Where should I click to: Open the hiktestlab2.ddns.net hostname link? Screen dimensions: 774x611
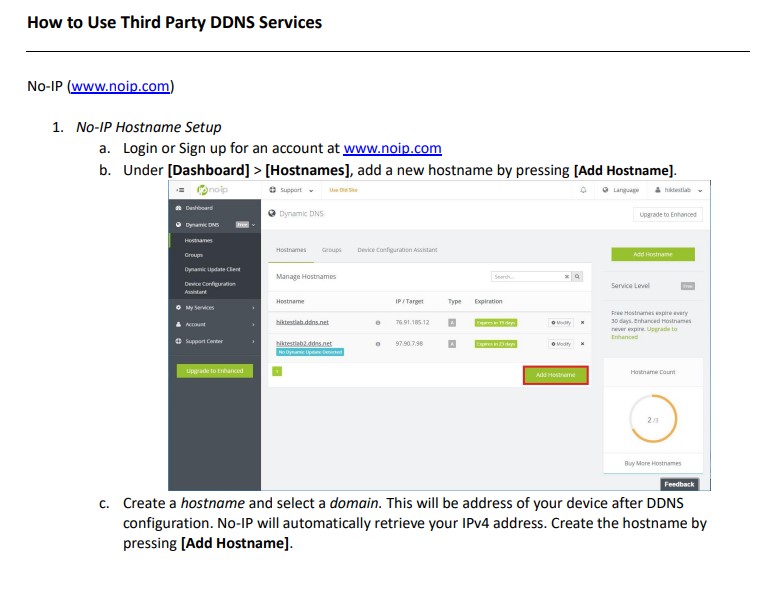pyautogui.click(x=304, y=343)
